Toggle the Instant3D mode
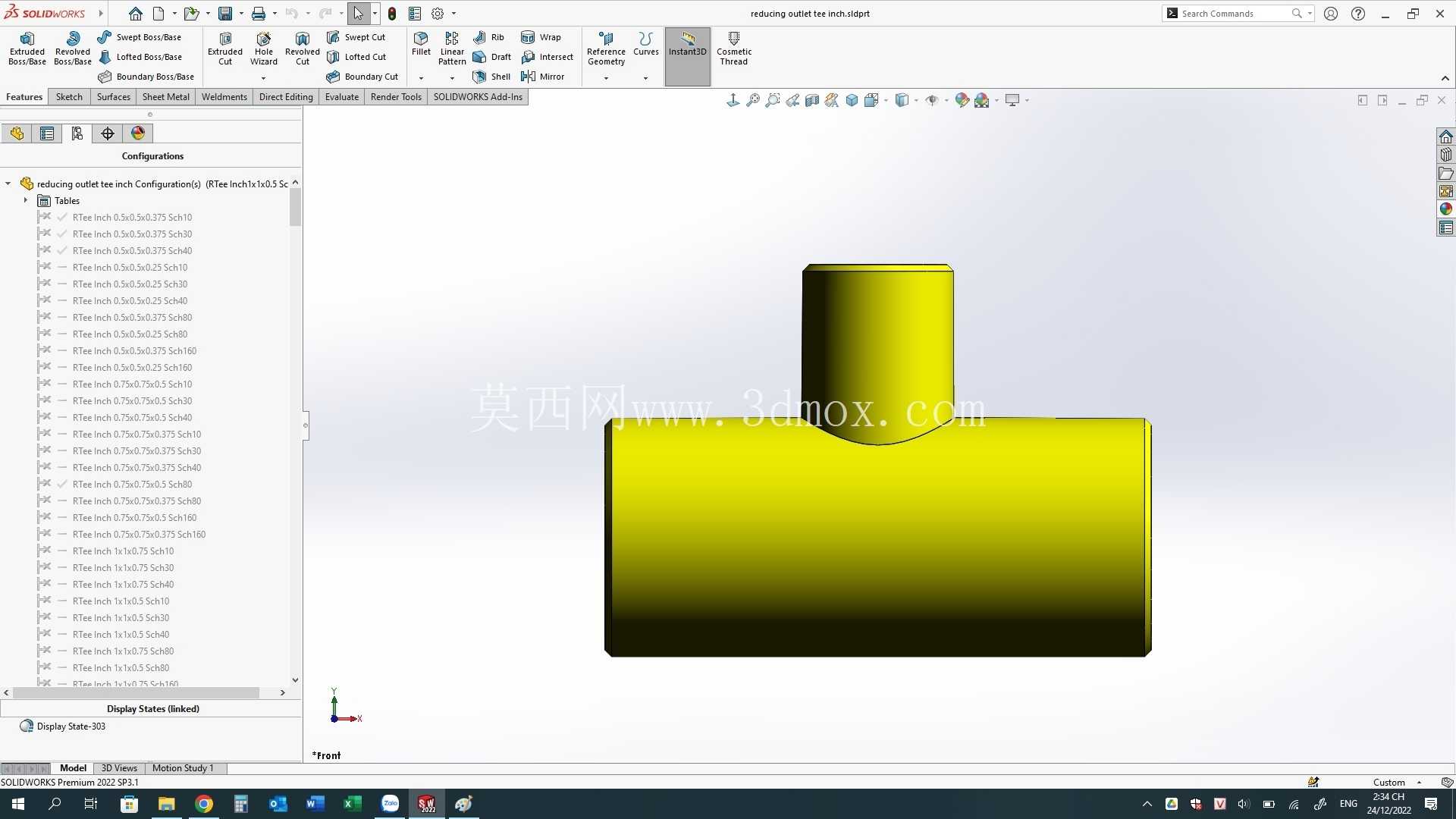 coord(688,57)
